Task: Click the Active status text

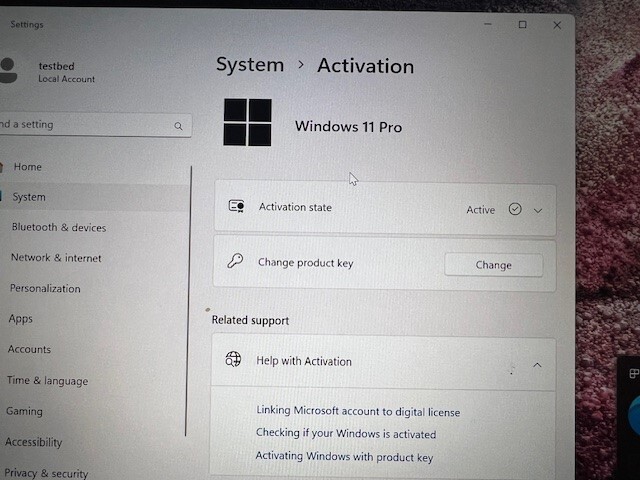Action: click(480, 210)
